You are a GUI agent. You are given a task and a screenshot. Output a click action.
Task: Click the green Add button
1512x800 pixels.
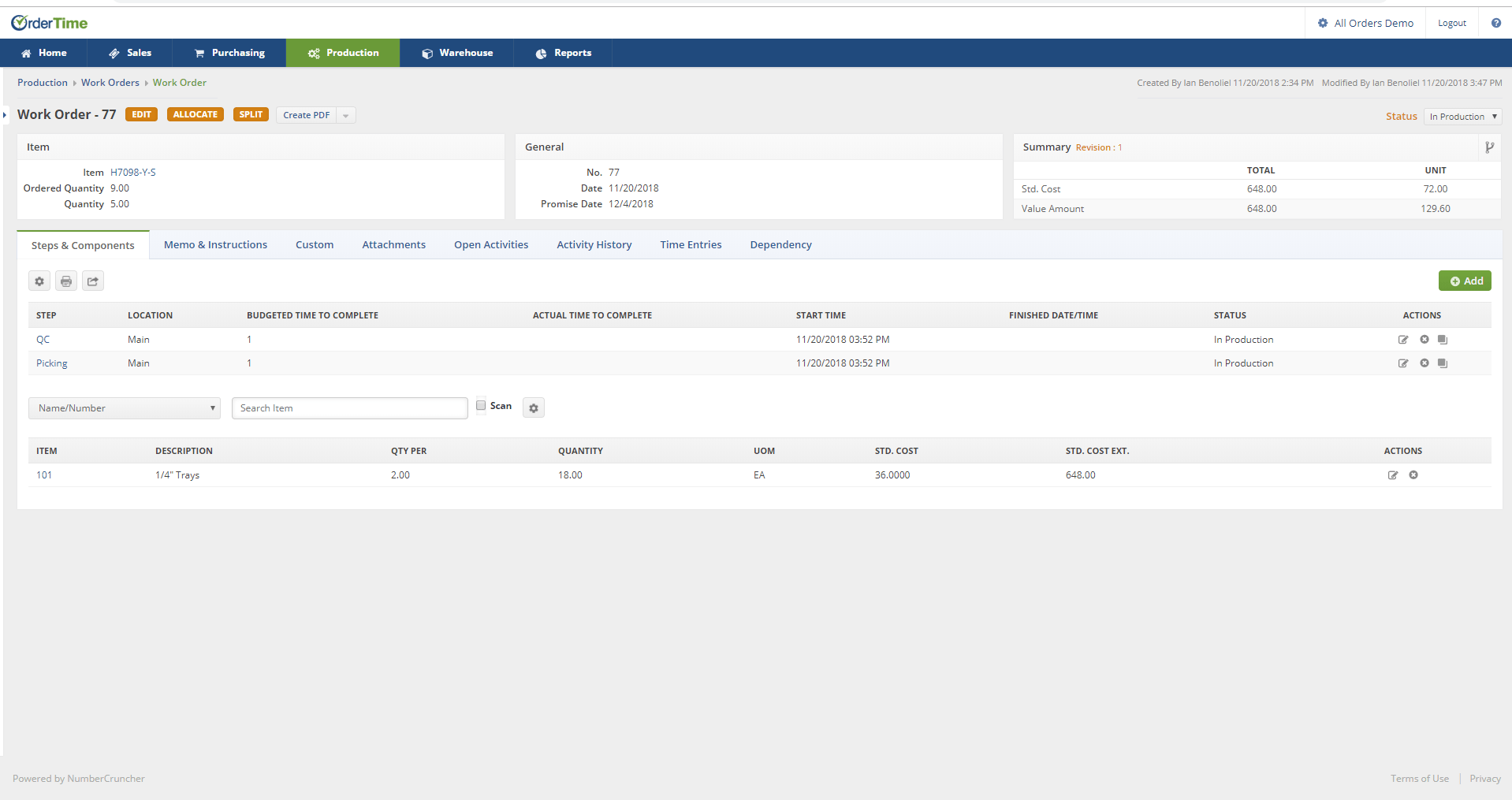(1465, 281)
